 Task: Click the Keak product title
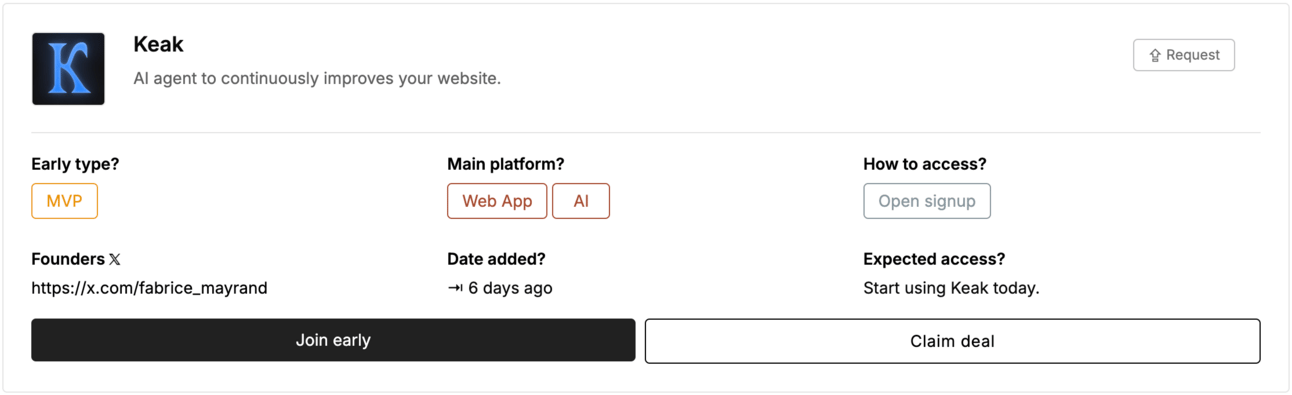(158, 45)
